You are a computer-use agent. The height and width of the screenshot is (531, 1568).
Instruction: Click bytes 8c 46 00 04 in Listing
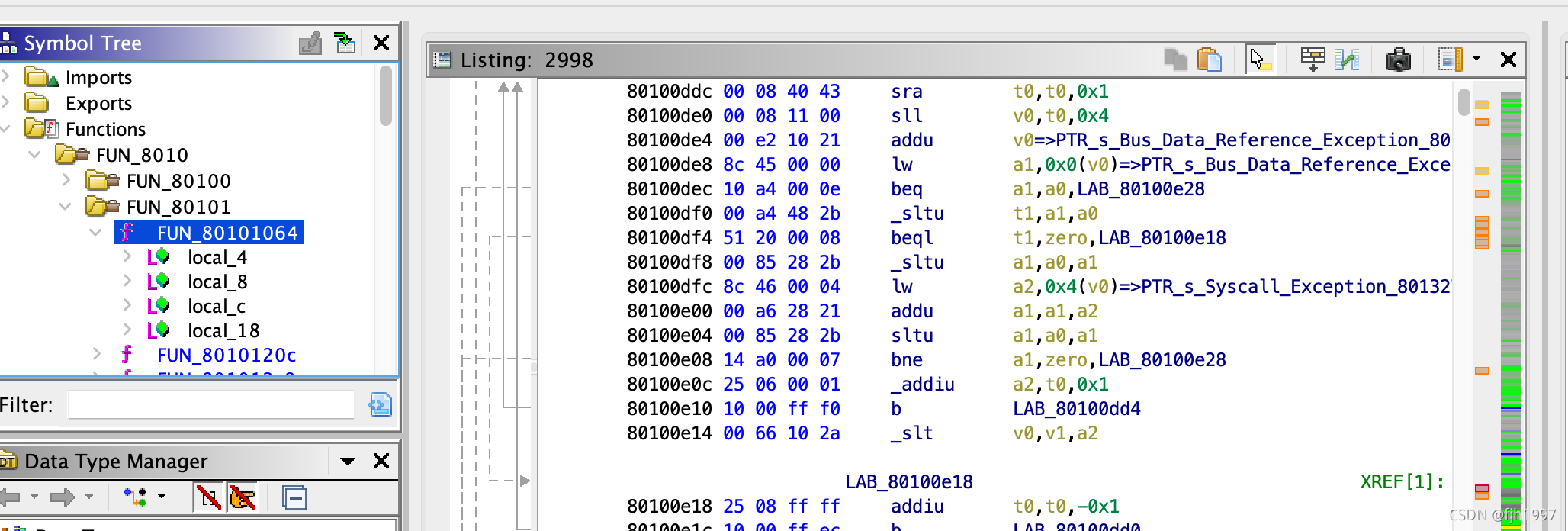(782, 287)
